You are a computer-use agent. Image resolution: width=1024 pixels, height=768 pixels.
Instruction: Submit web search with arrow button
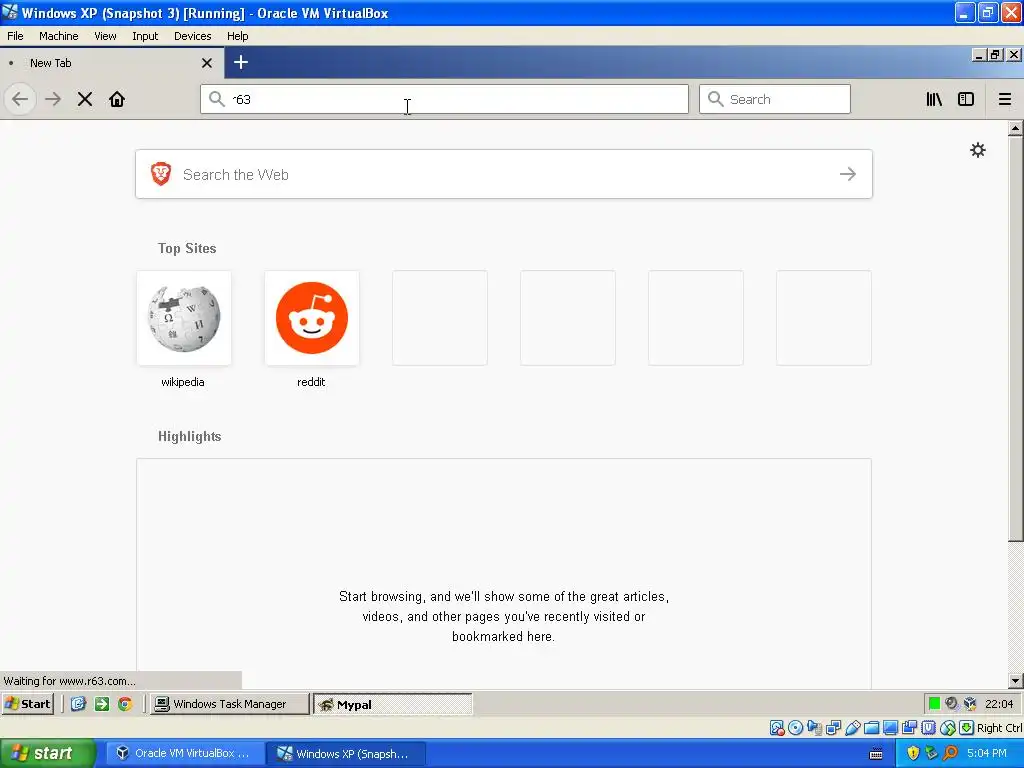tap(848, 174)
